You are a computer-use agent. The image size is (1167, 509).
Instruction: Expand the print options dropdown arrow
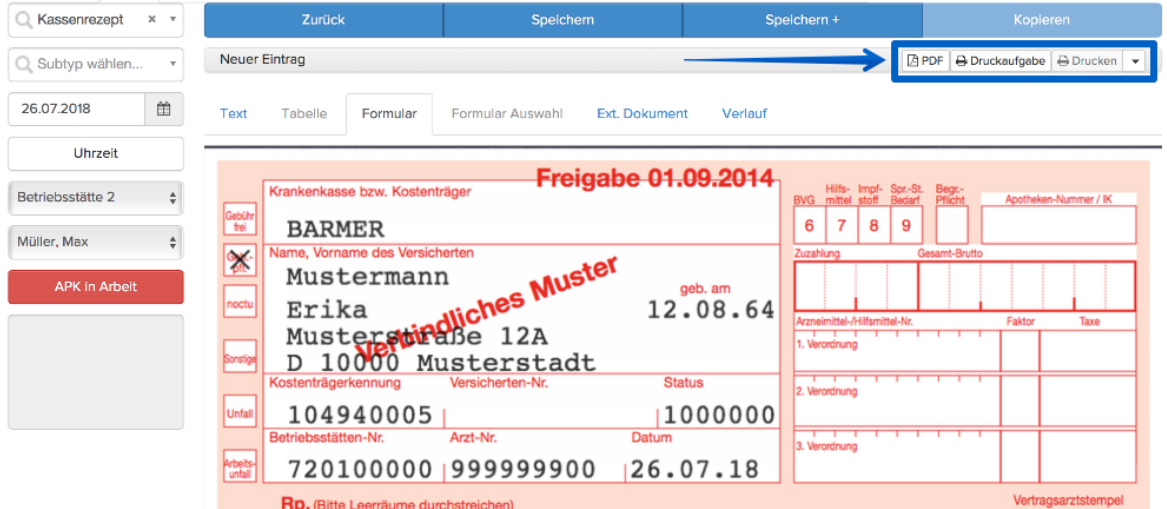coord(1134,61)
